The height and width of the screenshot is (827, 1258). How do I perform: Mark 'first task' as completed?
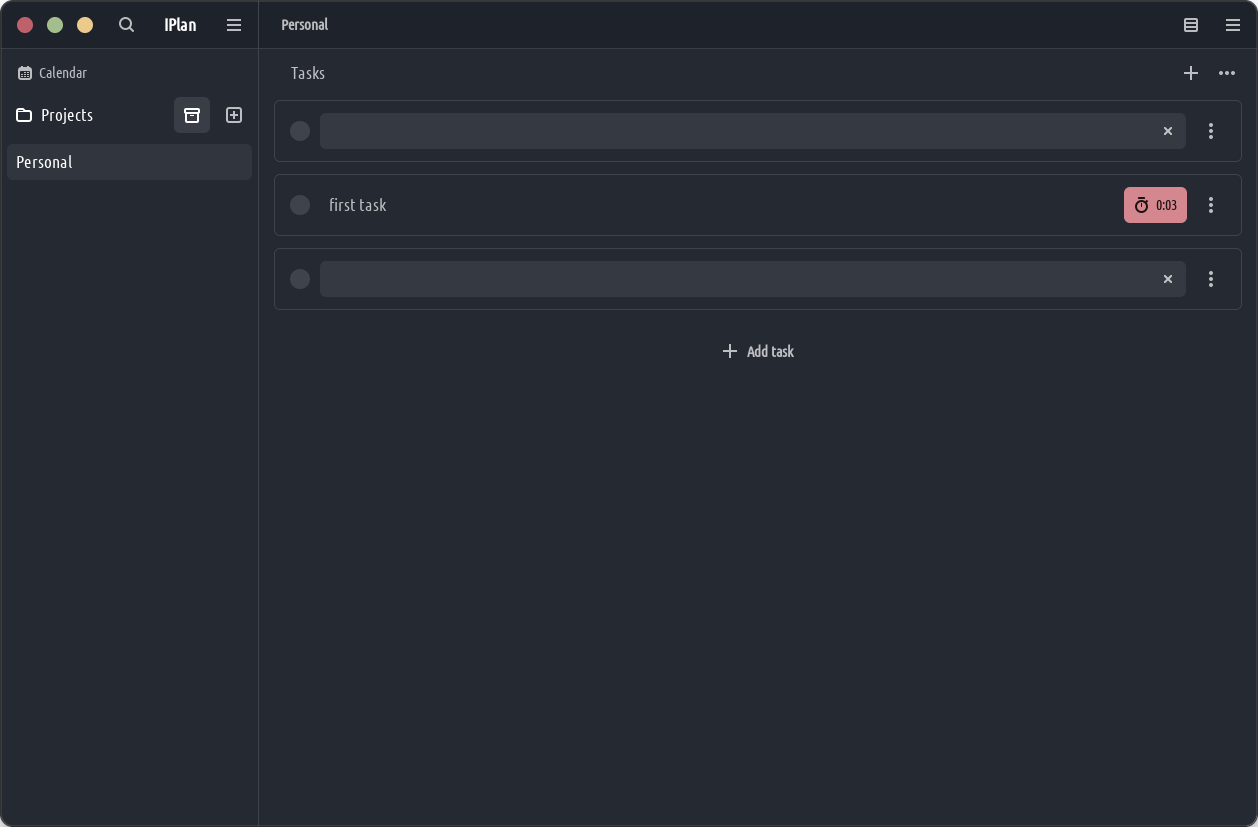point(300,205)
